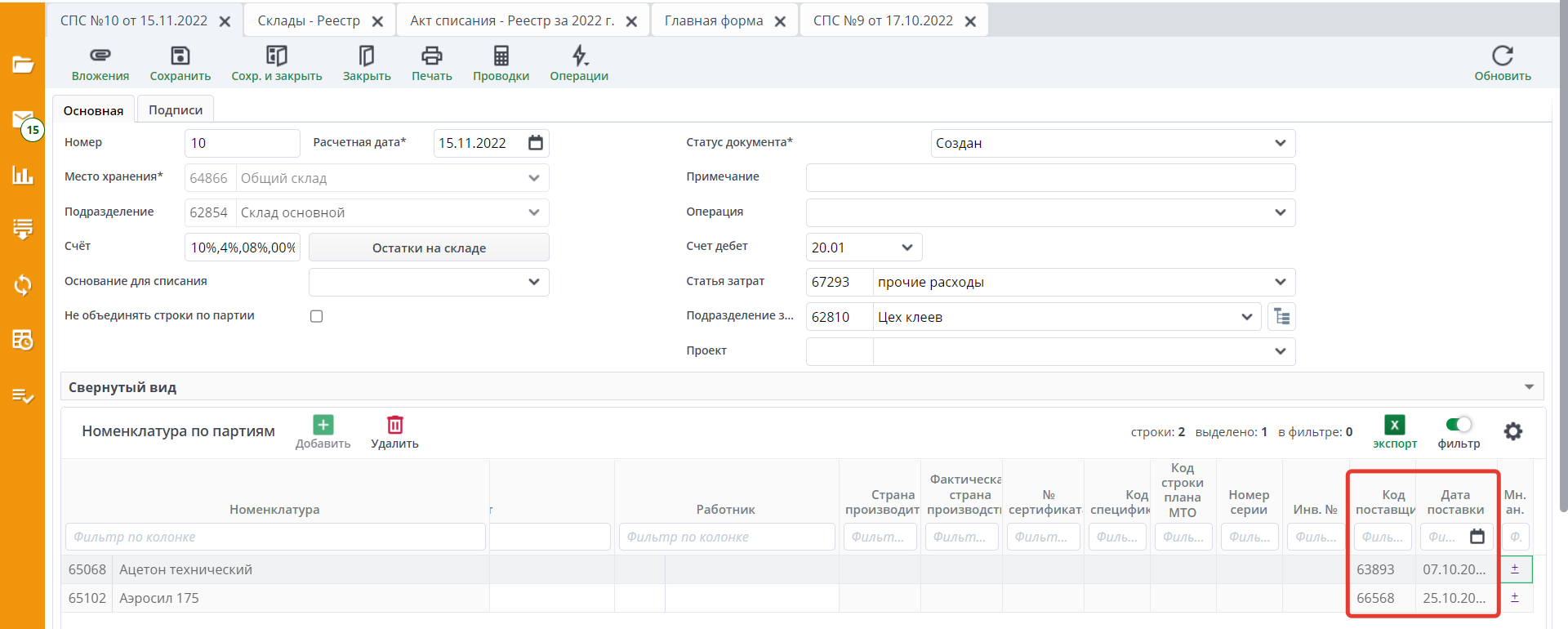Click the Печать print icon
This screenshot has width=1568, height=629.
(x=431, y=56)
